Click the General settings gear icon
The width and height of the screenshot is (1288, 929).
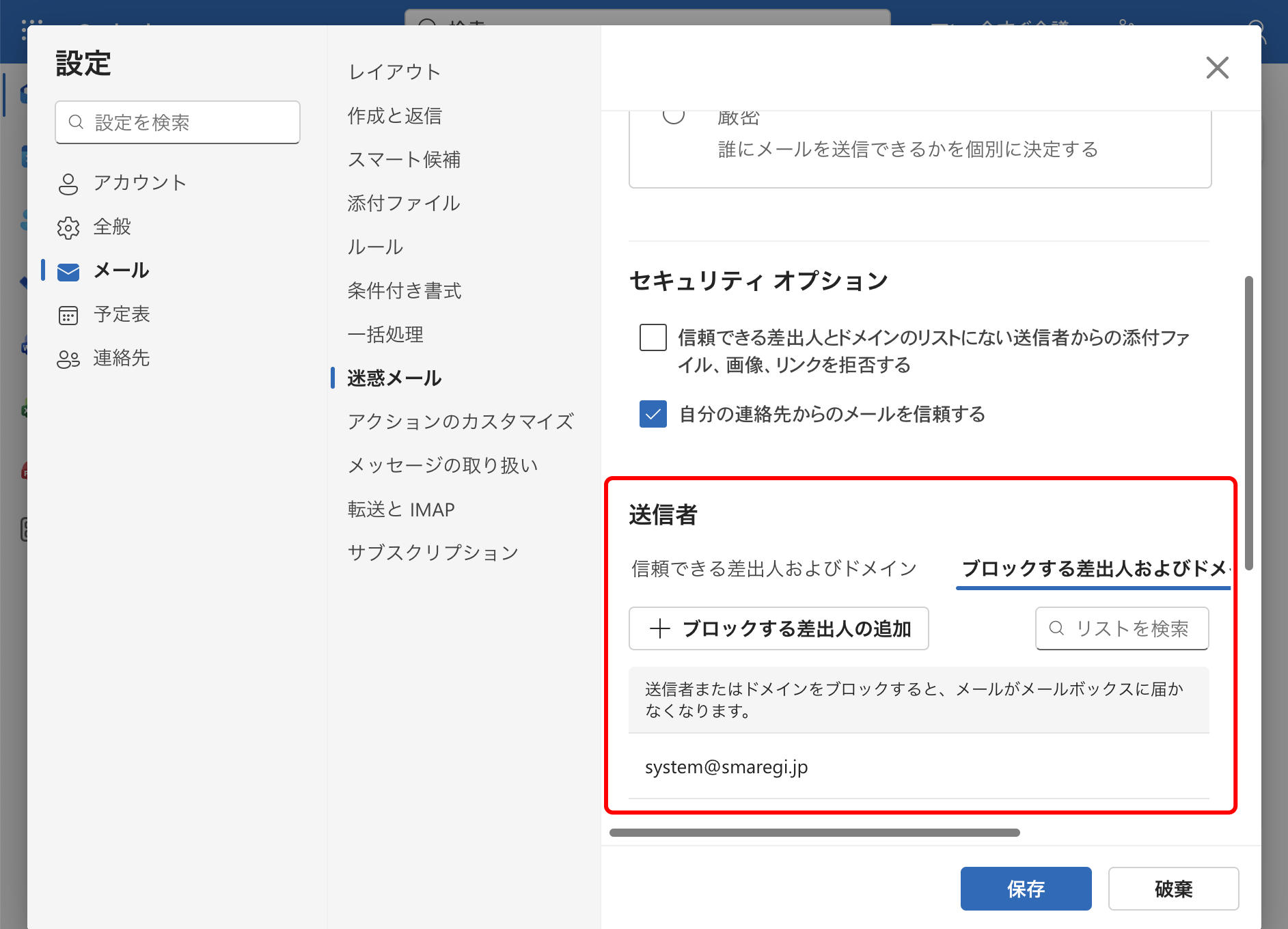coord(68,227)
